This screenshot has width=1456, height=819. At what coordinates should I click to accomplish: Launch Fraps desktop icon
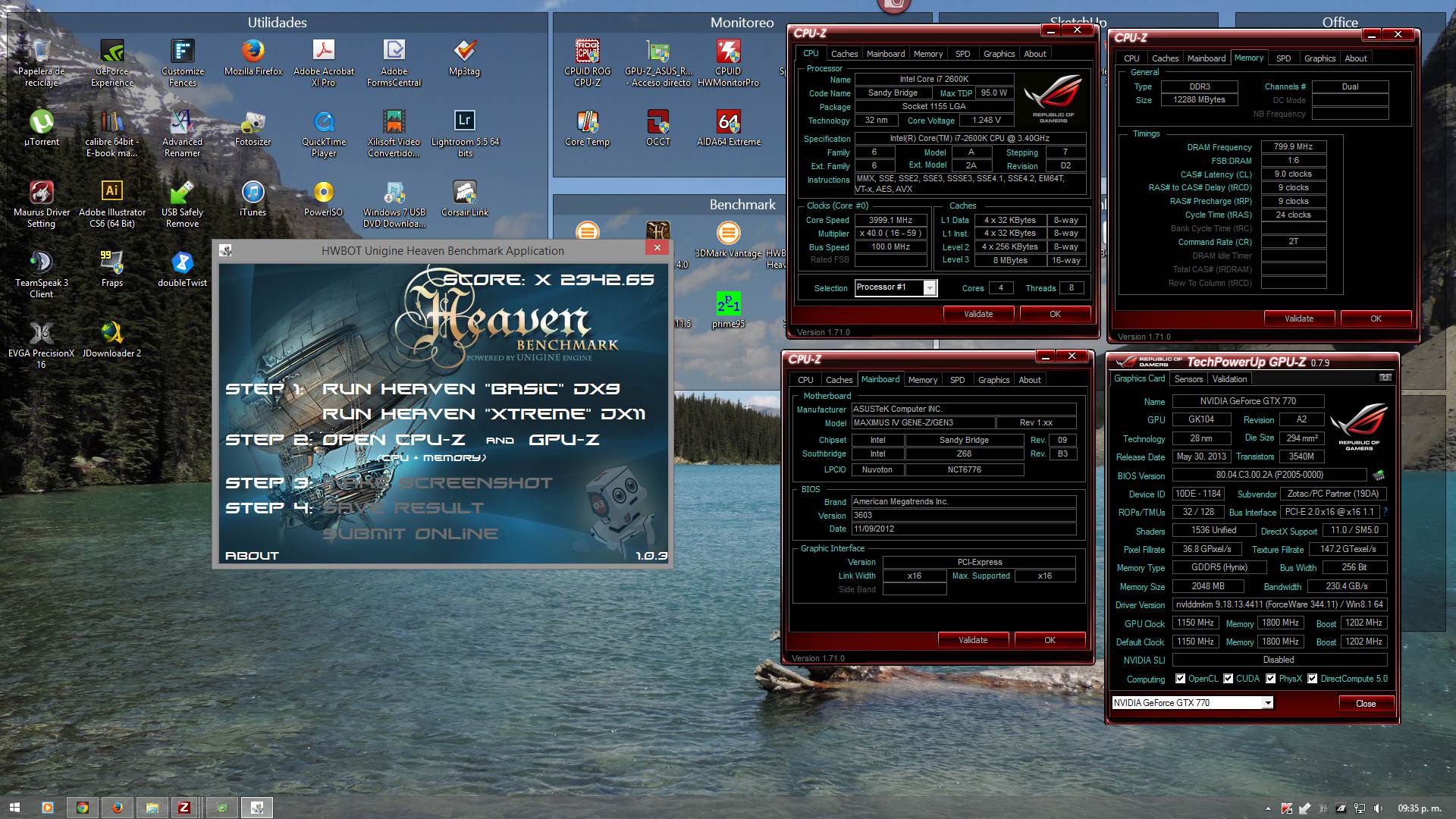[111, 268]
